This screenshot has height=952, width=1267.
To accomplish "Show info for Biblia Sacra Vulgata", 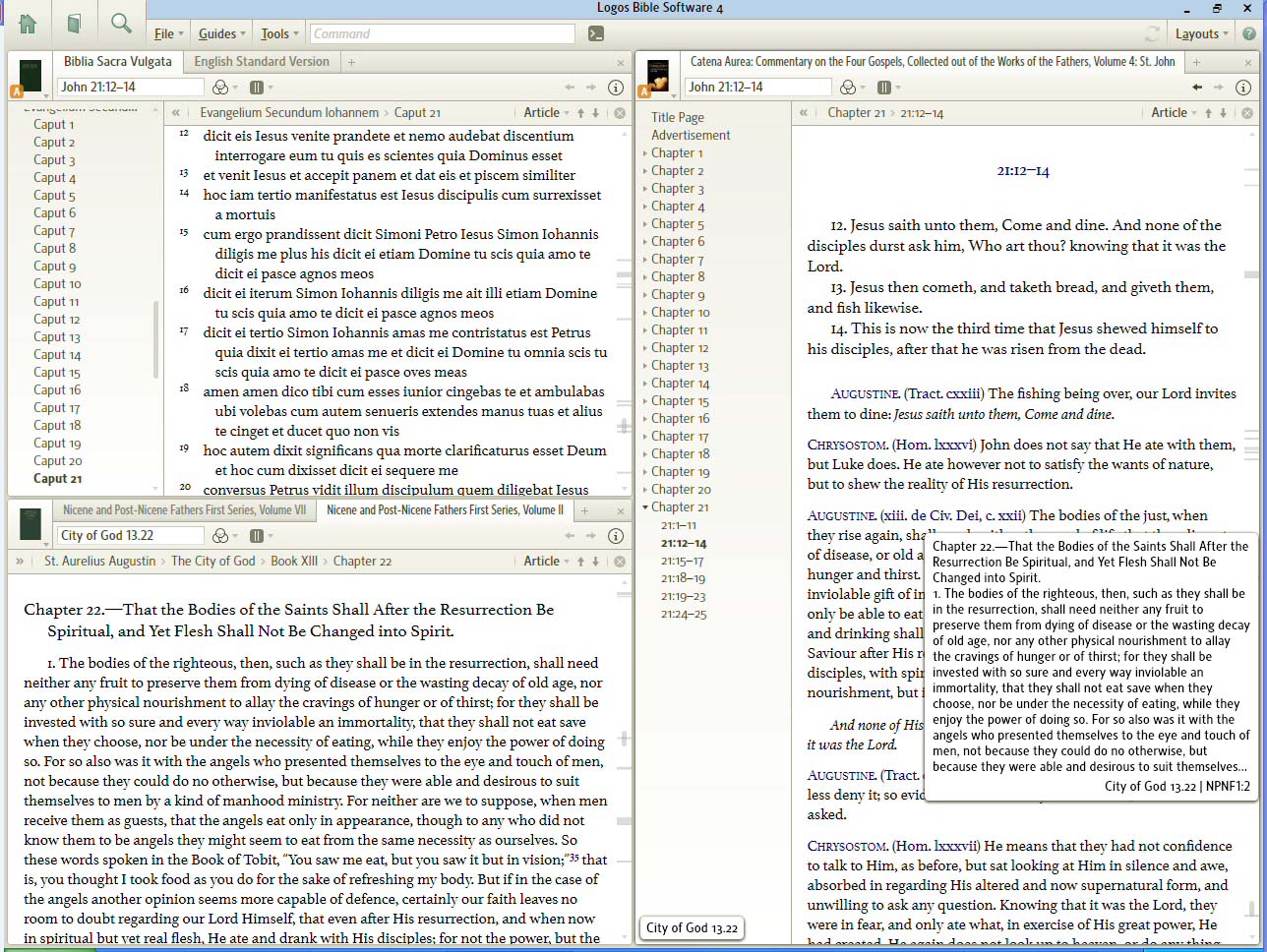I will (616, 88).
